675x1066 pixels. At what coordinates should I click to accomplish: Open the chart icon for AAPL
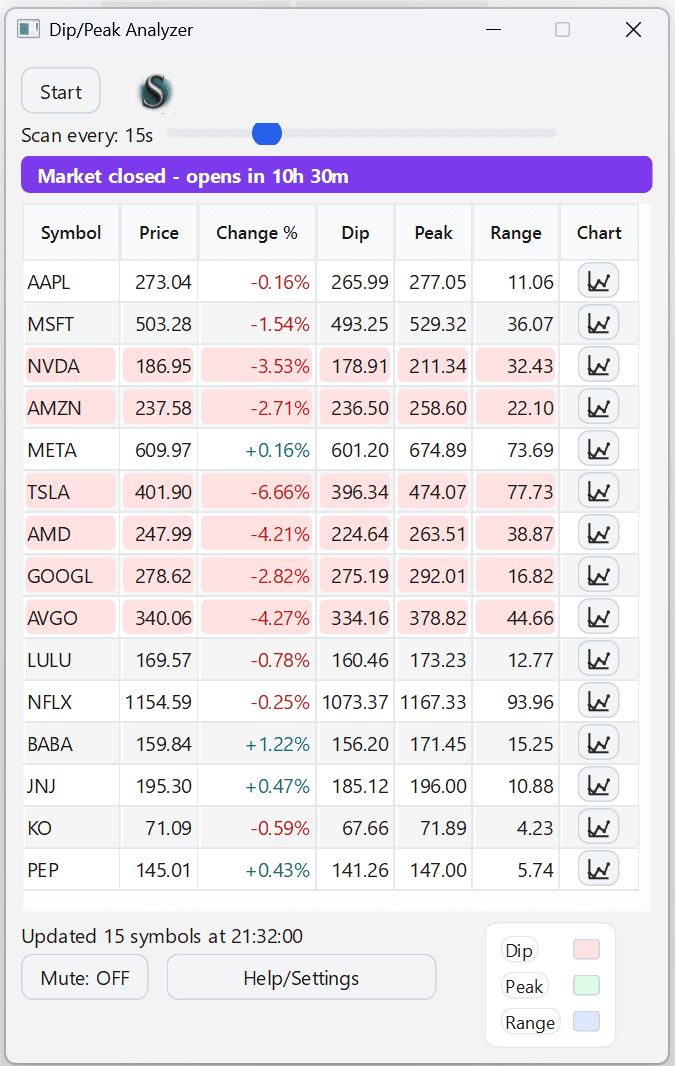pos(598,282)
